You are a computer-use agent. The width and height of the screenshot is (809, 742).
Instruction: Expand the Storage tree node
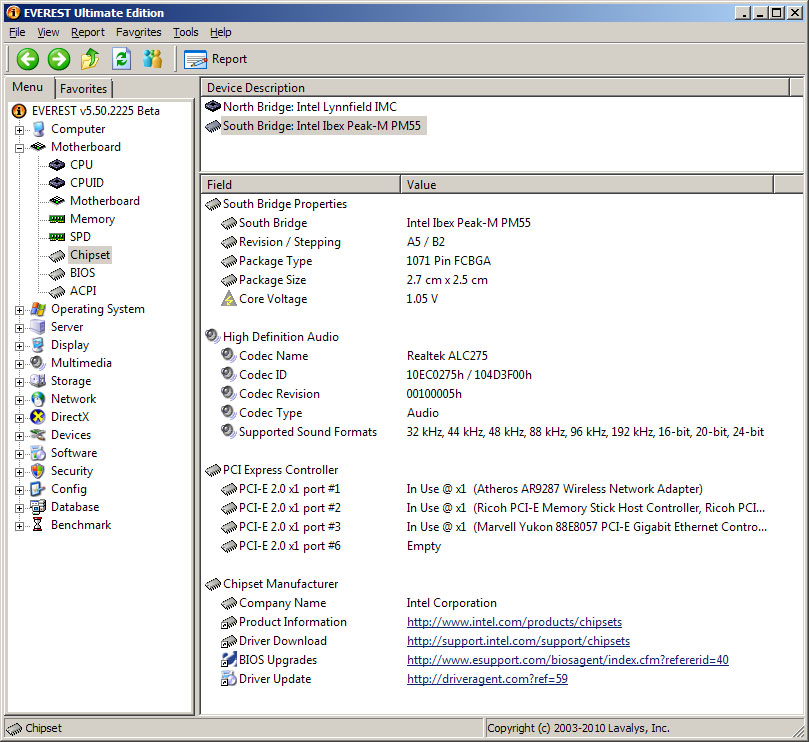pos(19,382)
